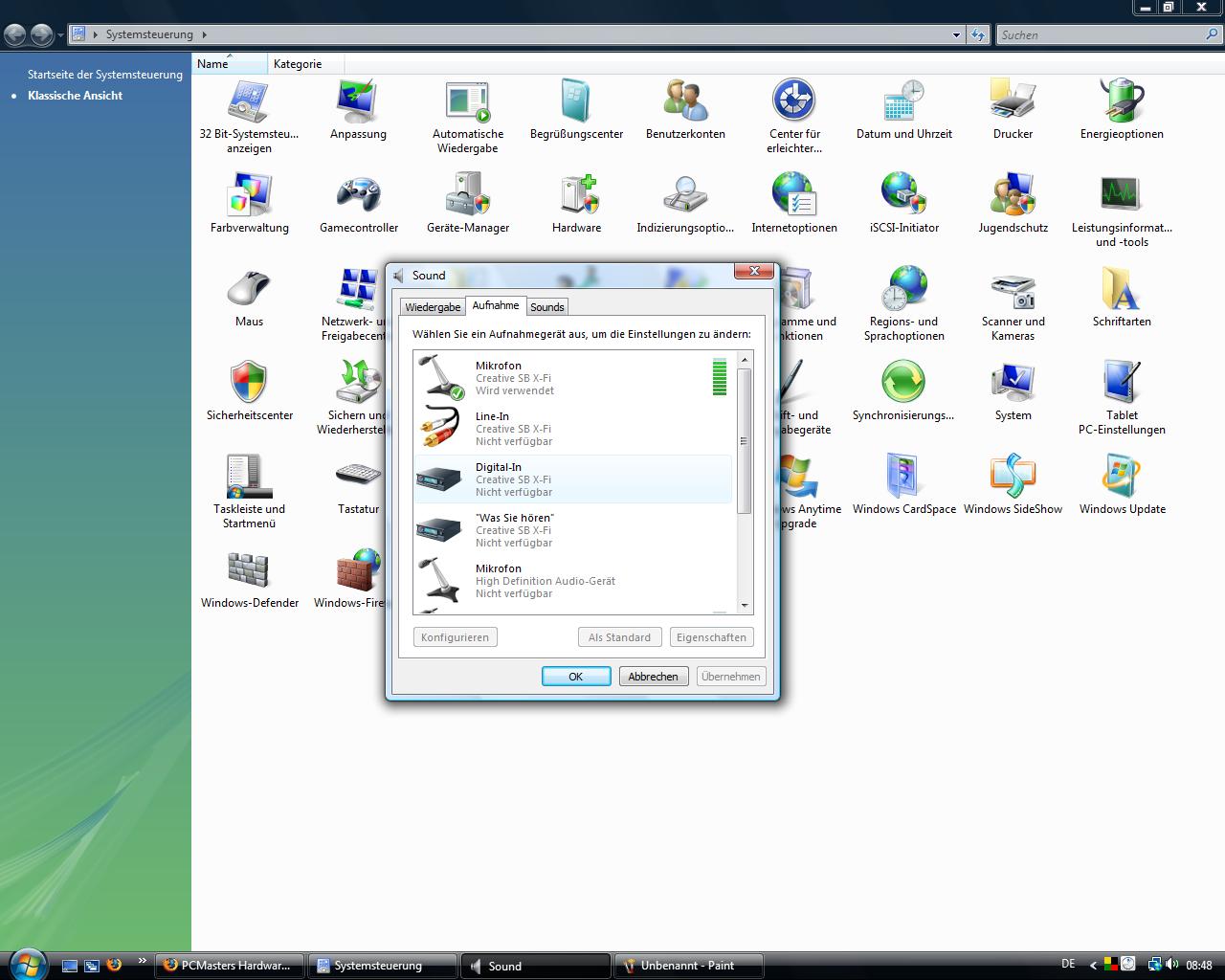
Task: Select Klassische Ansicht link
Action: [76, 96]
